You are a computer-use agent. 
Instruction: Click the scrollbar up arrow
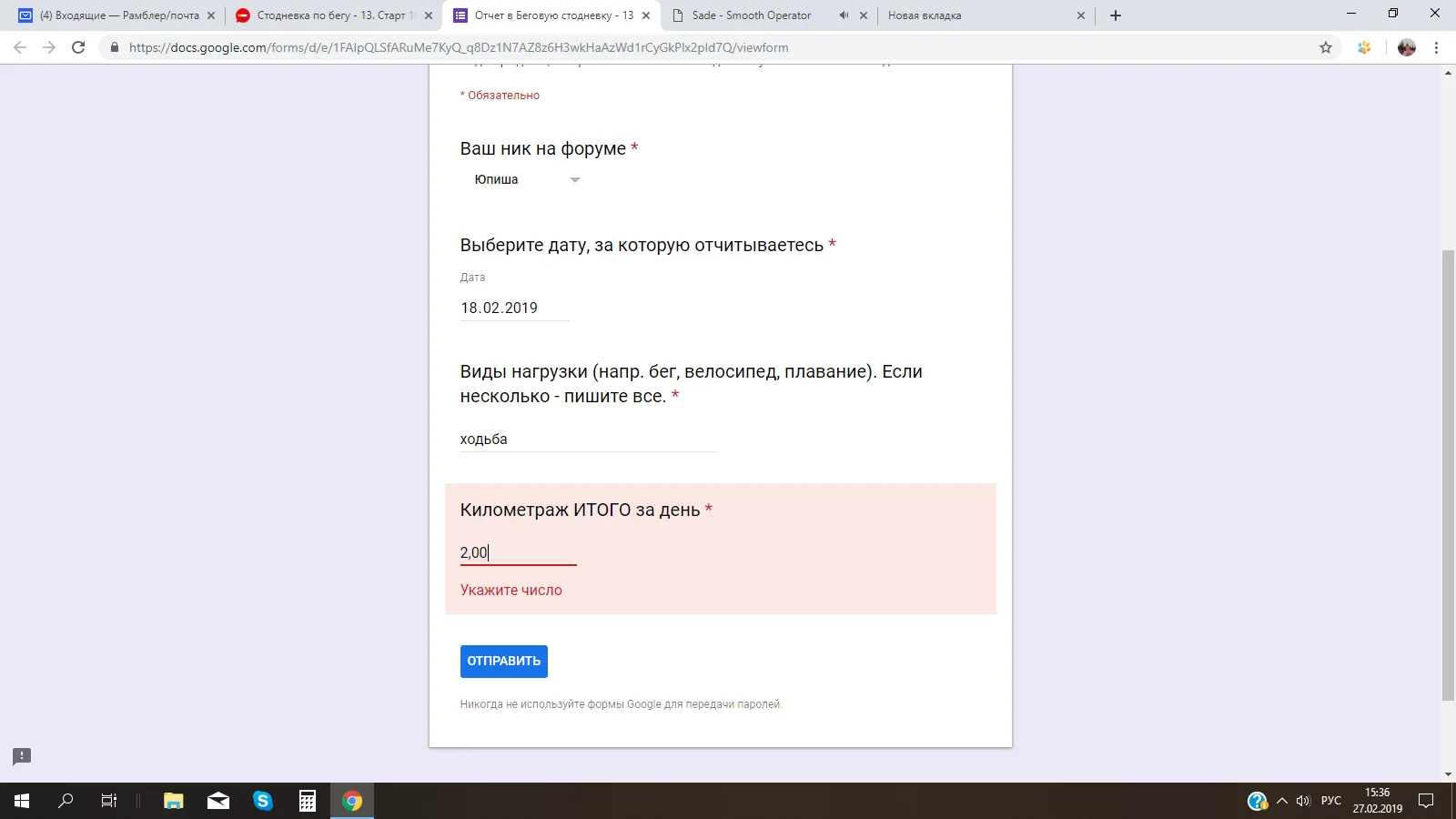pyautogui.click(x=1448, y=72)
